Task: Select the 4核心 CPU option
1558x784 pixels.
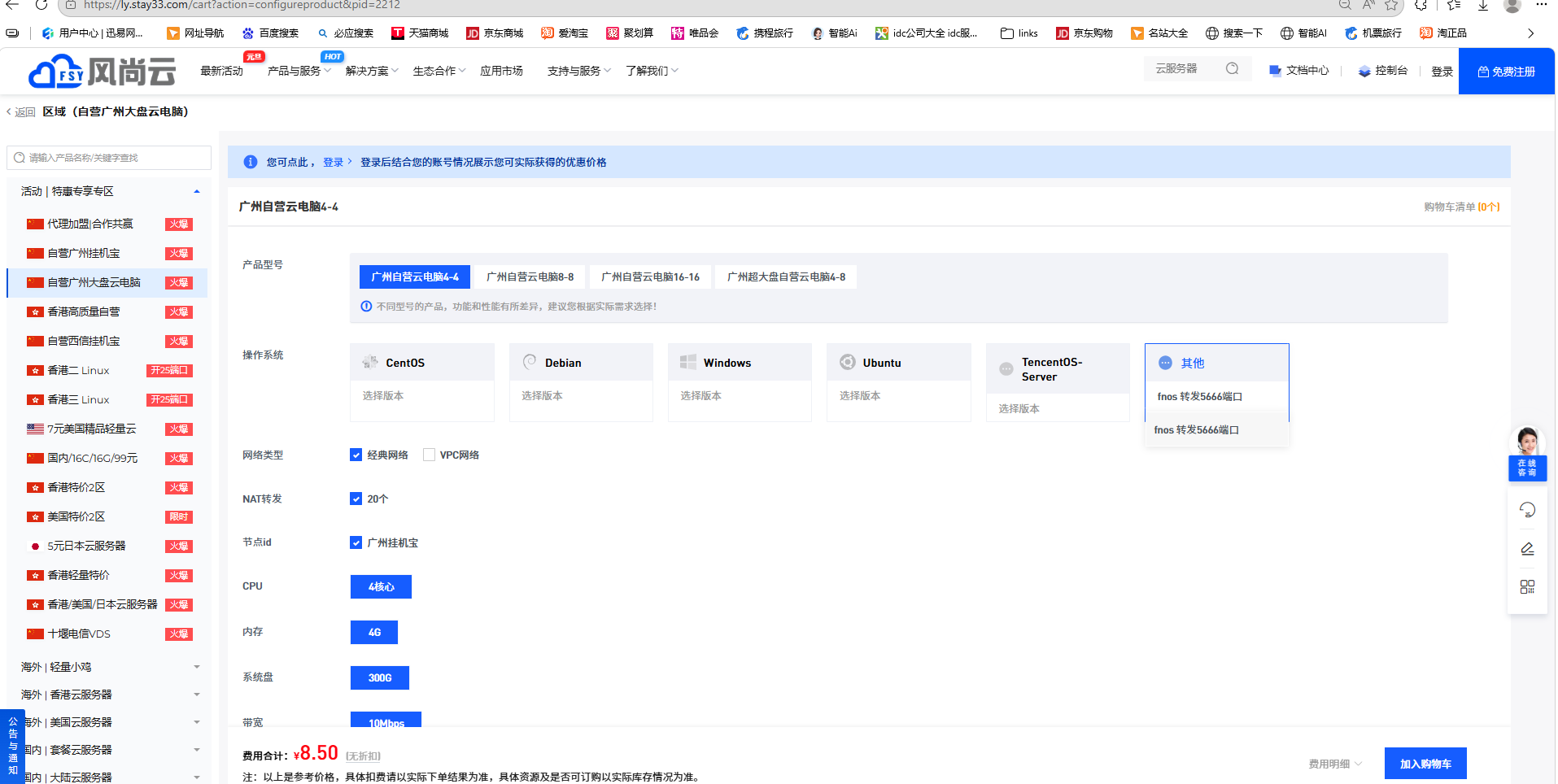Action: 381,586
